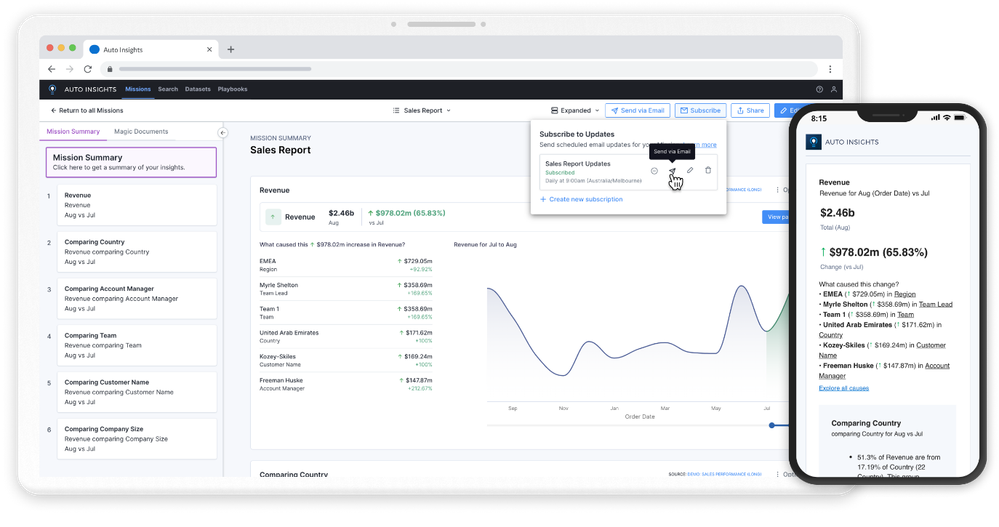This screenshot has width=999, height=527.
Task: Select sidebar item Comparing Customer Name
Action: pyautogui.click(x=137, y=392)
